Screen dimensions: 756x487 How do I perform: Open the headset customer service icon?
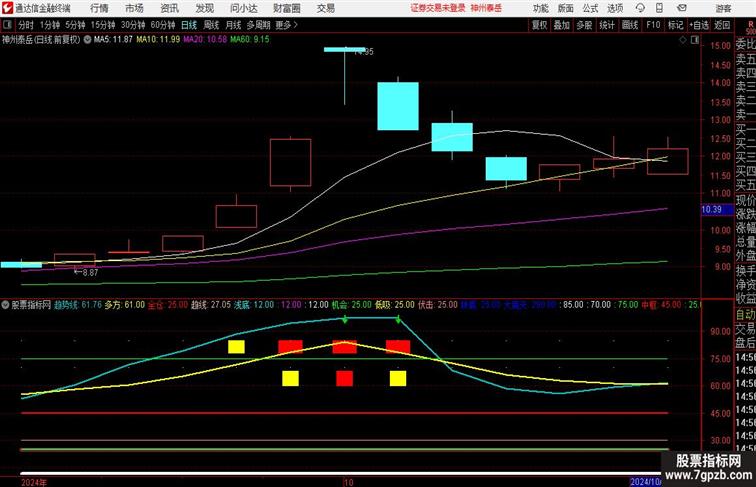click(x=640, y=8)
